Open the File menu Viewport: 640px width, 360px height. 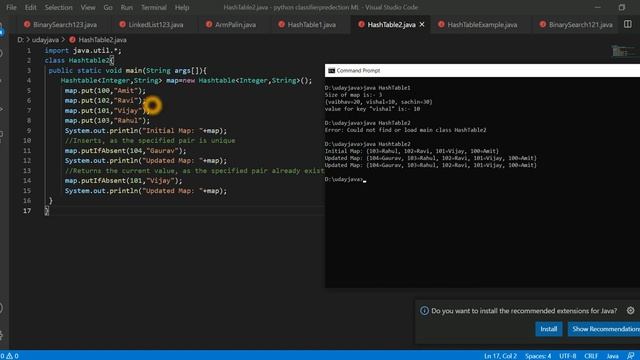(11, 7)
